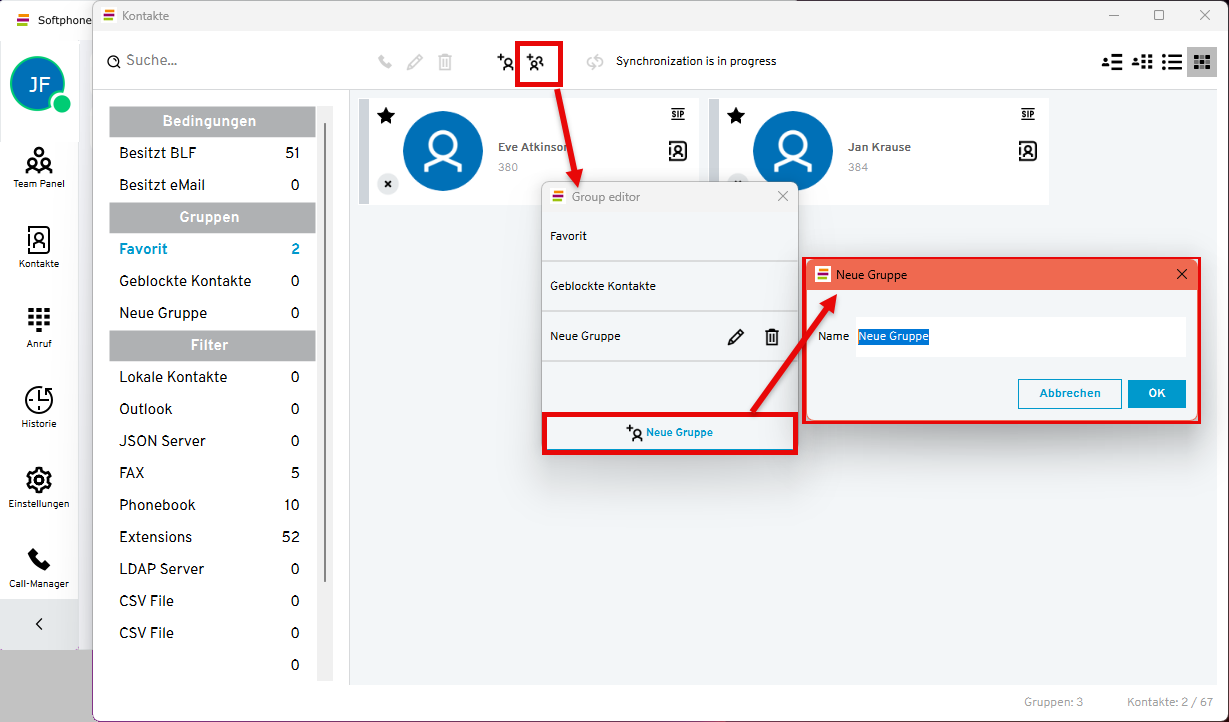Screen dimensions: 1229x722
Task: Click Abbrechen in Neue Gruppe dialog
Action: (x=1069, y=394)
